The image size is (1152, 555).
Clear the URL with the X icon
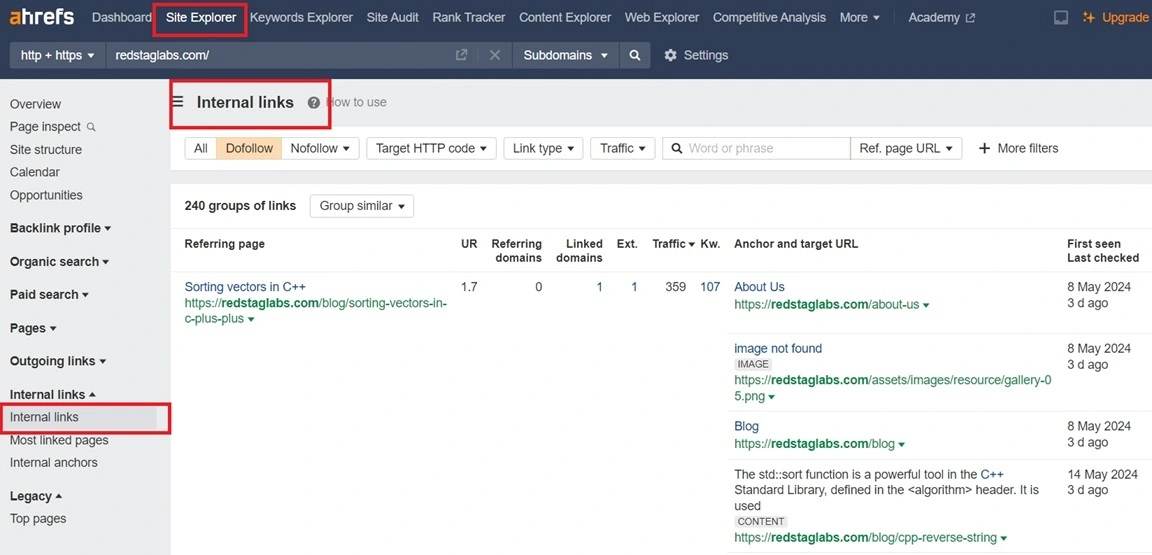495,56
